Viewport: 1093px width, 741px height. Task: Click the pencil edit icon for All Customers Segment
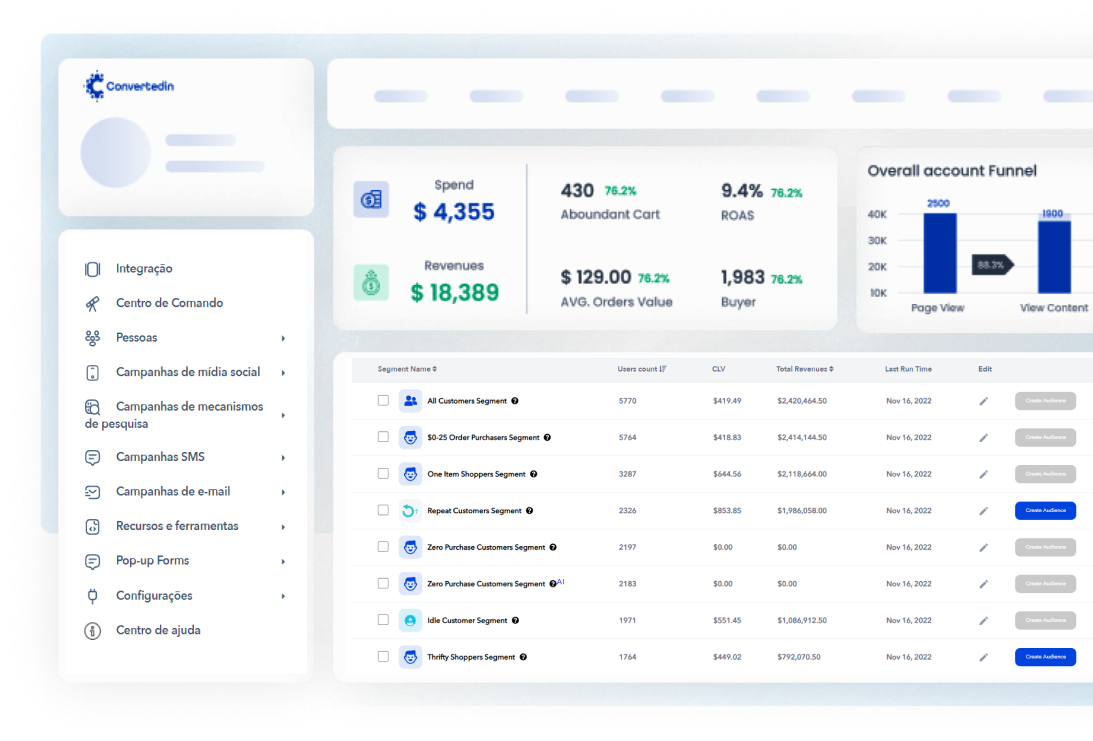coord(983,400)
